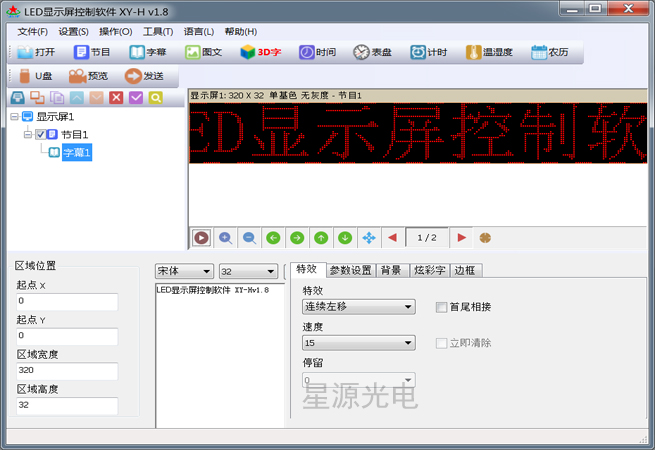Open the 工具(T) menu
The image size is (655, 450).
coord(158,32)
